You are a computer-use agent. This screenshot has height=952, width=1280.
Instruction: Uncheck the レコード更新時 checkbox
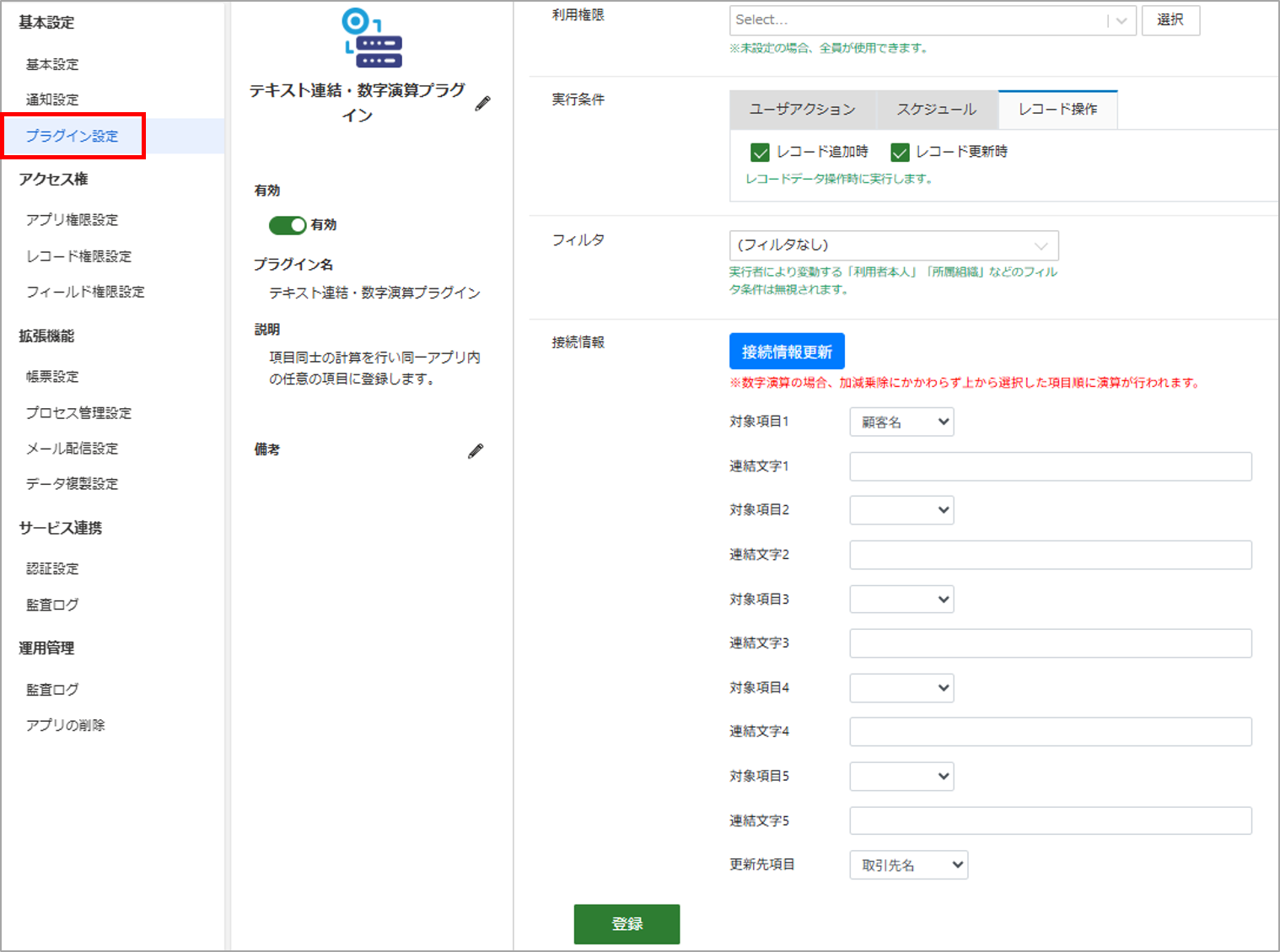coord(900,153)
